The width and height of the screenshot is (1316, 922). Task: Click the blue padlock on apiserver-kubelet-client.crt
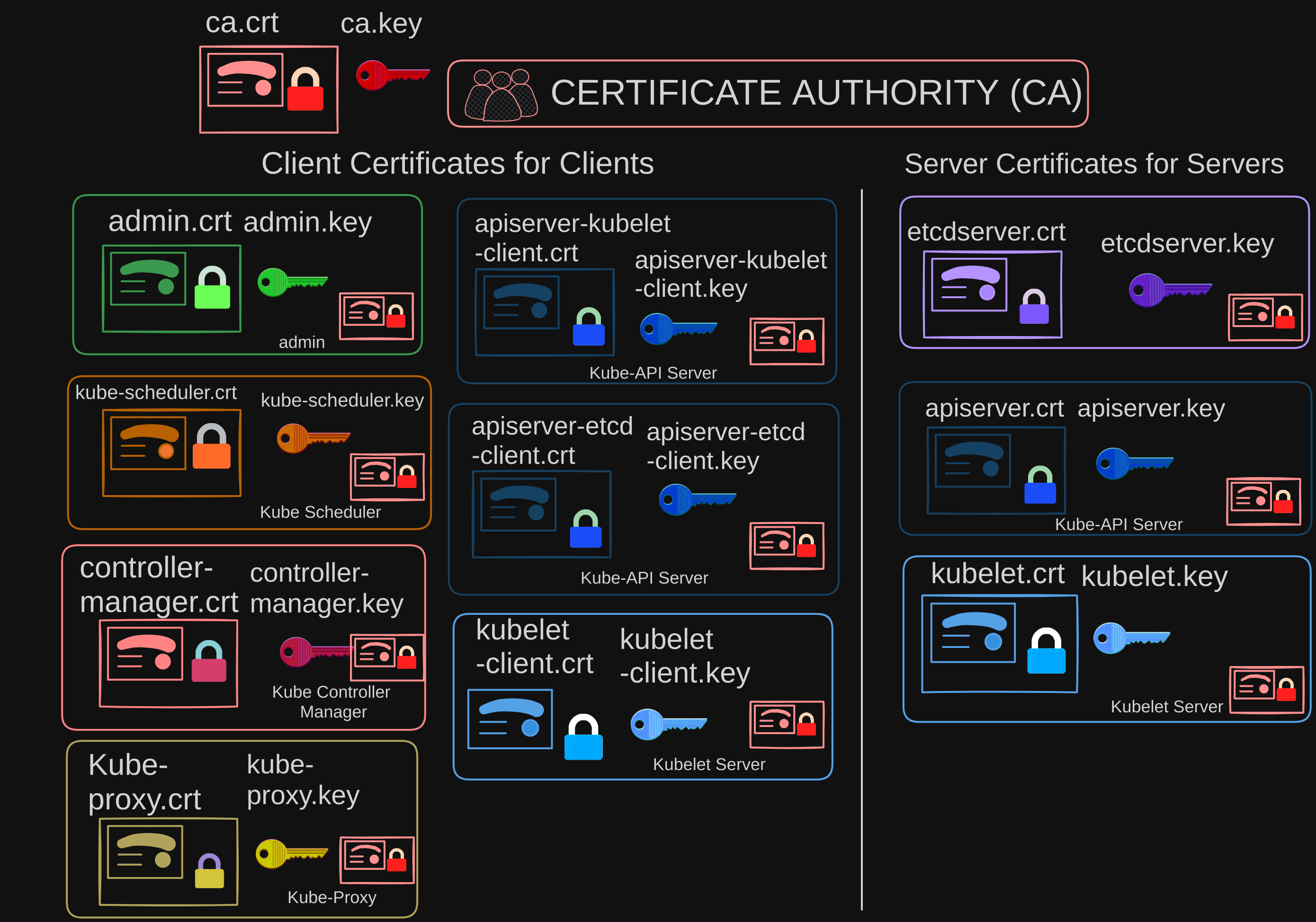point(589,327)
